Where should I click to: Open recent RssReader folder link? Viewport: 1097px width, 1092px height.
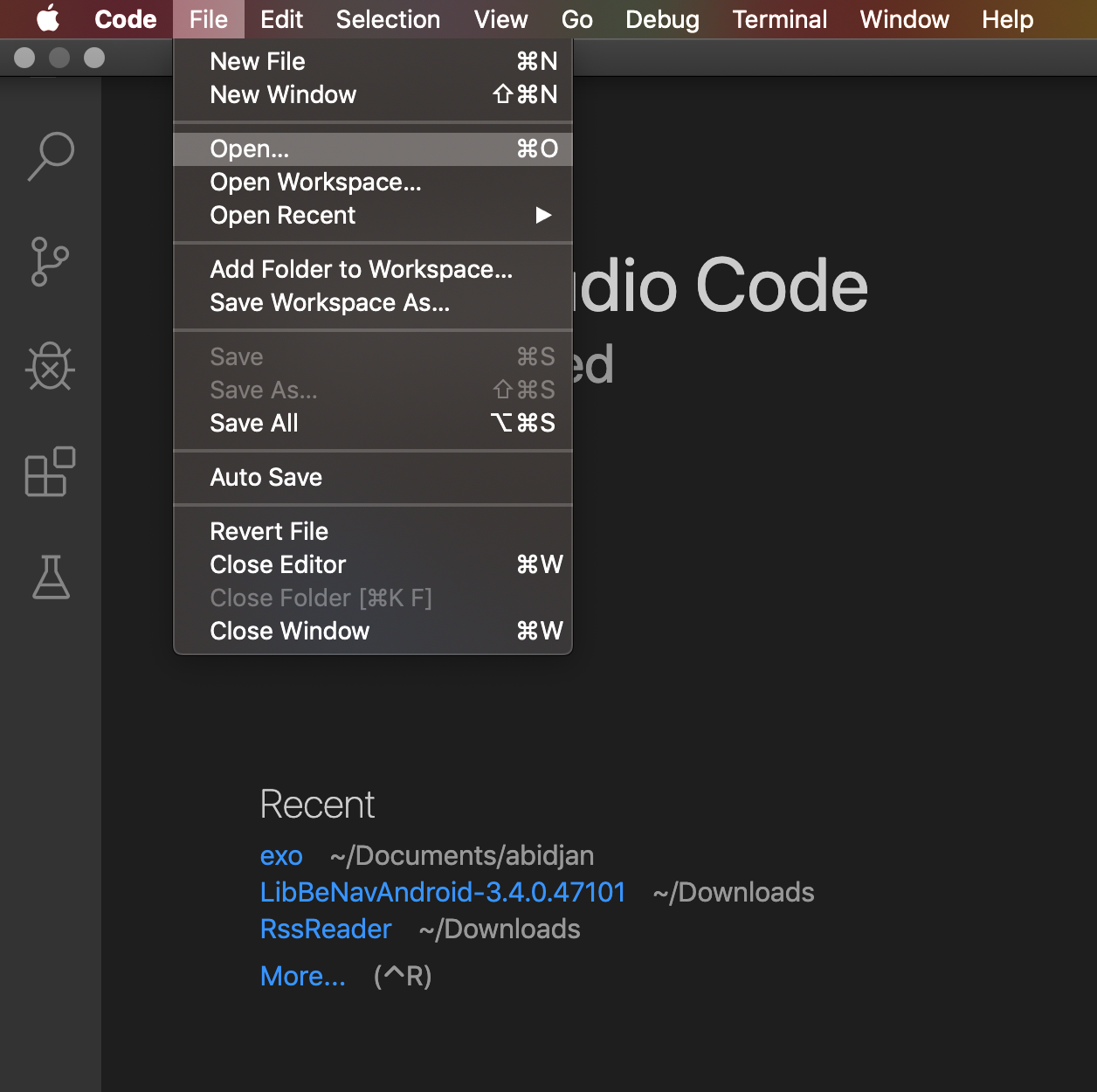326,929
